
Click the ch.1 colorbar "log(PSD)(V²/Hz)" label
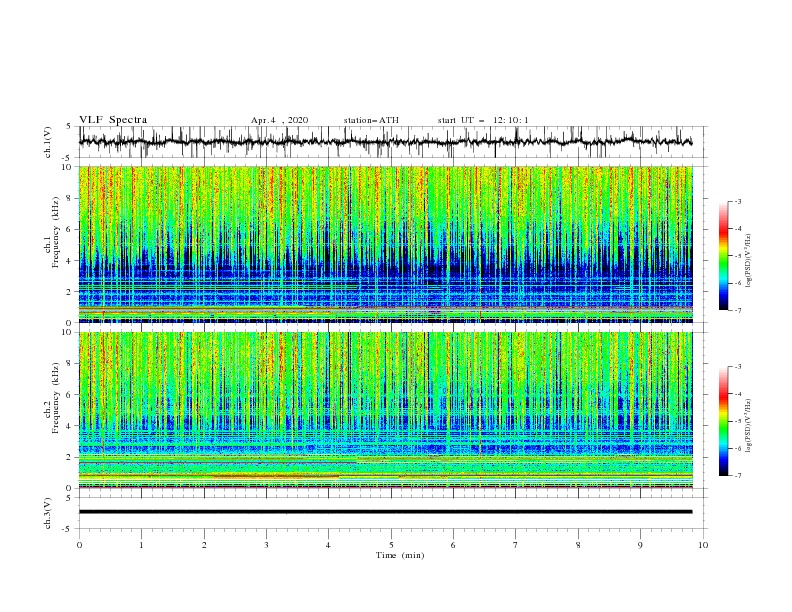[x=749, y=261]
